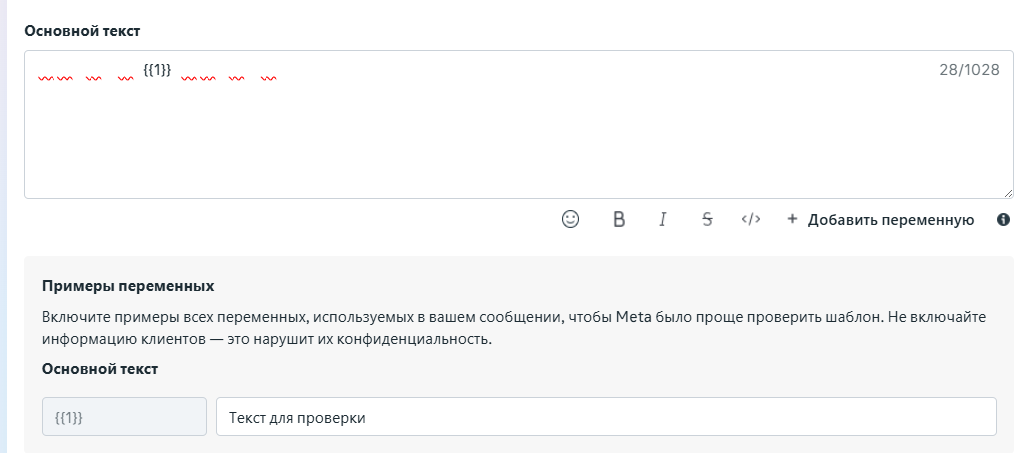
Task: Toggle bold formatting
Action: 619,219
